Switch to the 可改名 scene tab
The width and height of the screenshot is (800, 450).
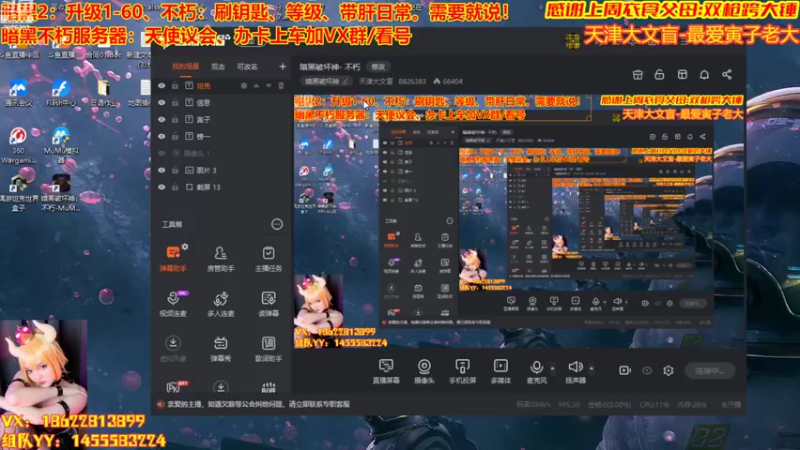point(247,66)
